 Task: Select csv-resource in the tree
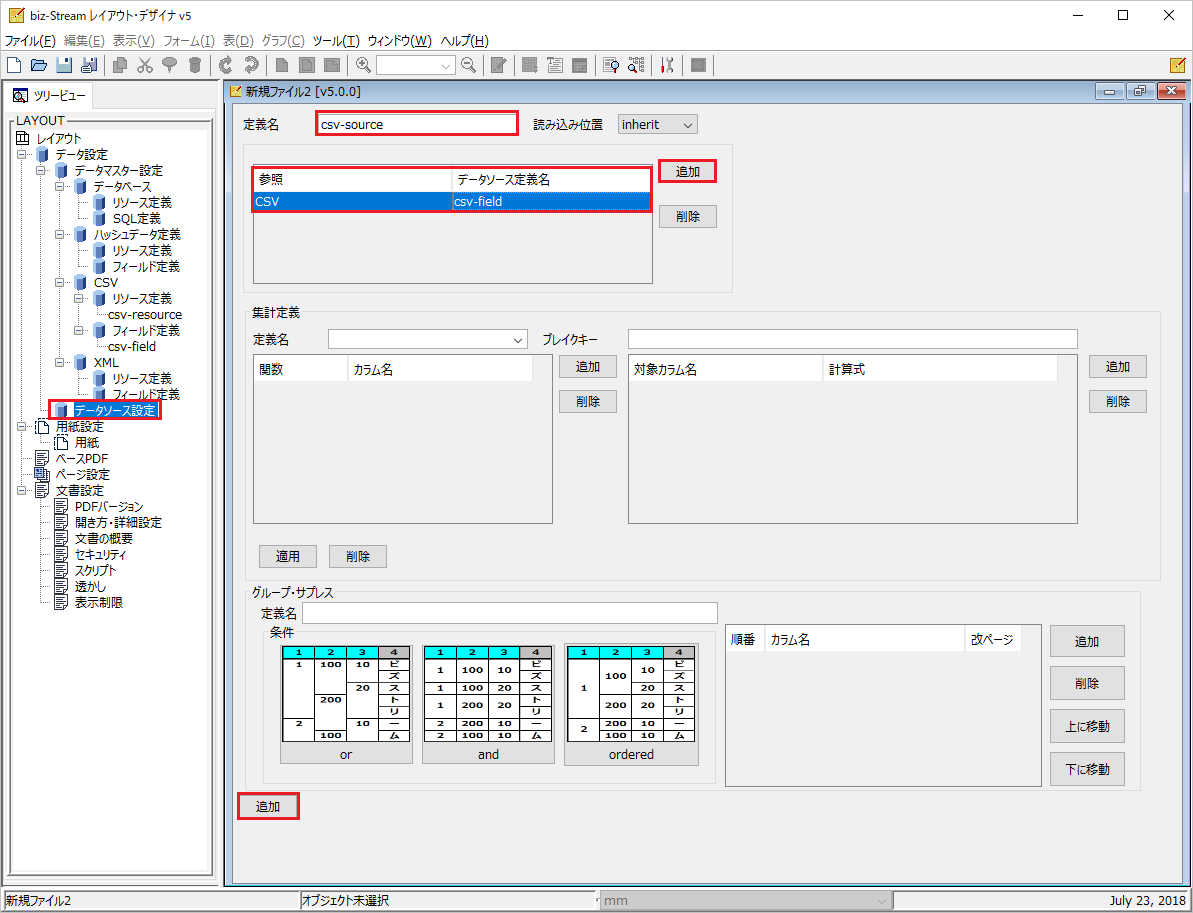(145, 314)
